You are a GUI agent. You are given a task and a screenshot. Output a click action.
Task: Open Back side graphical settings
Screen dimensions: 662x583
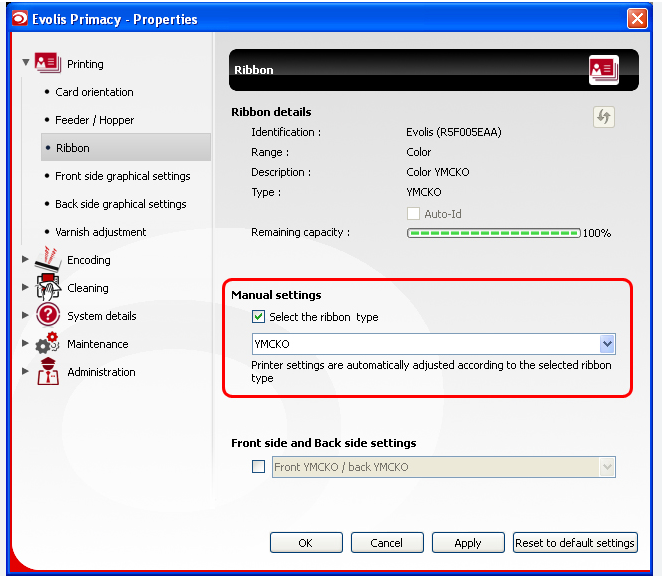pyautogui.click(x=121, y=204)
